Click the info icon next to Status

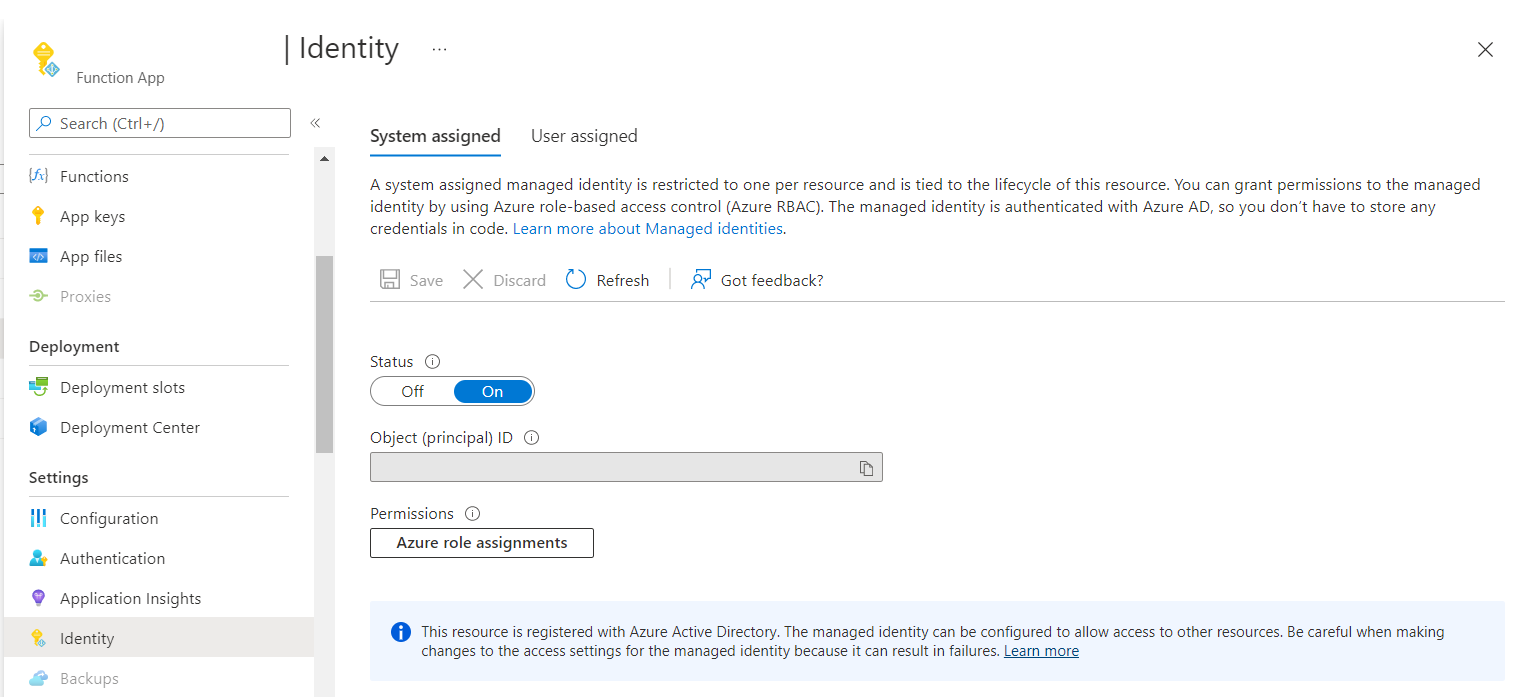pyautogui.click(x=433, y=362)
